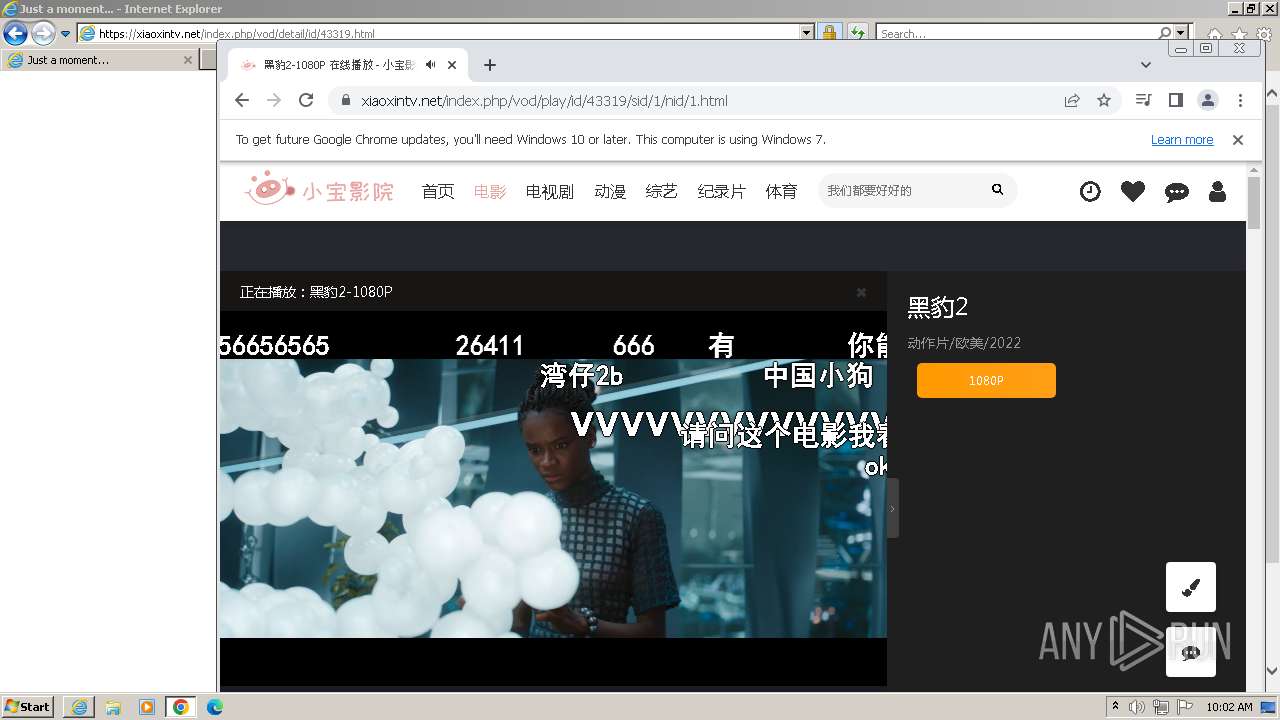Share this page from the address bar
Image resolution: width=1280 pixels, height=720 pixels.
coord(1072,100)
